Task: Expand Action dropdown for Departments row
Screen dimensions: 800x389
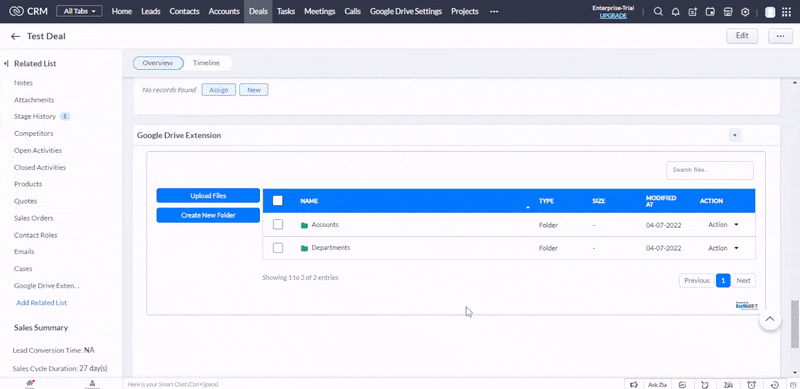Action: coord(736,248)
